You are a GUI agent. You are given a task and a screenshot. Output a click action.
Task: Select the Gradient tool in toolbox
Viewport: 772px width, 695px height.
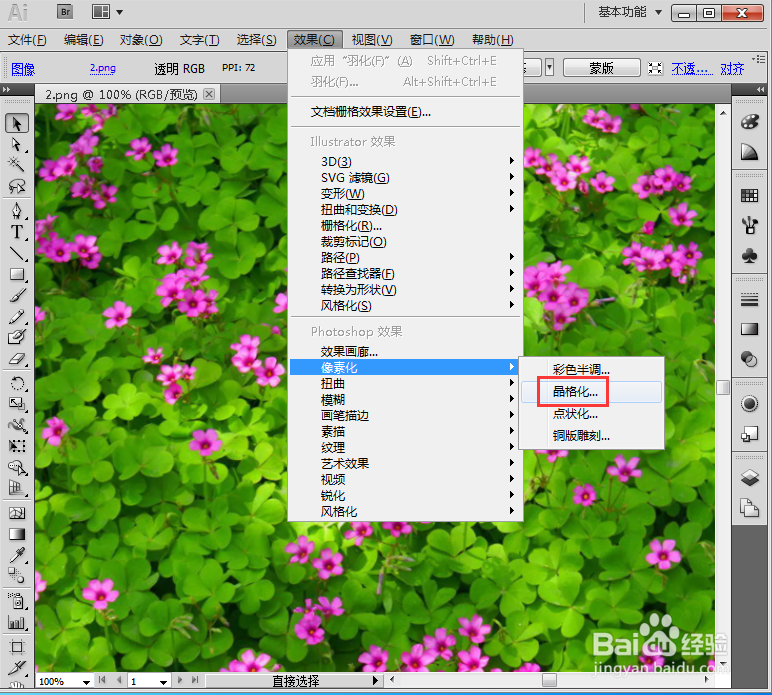coord(17,534)
